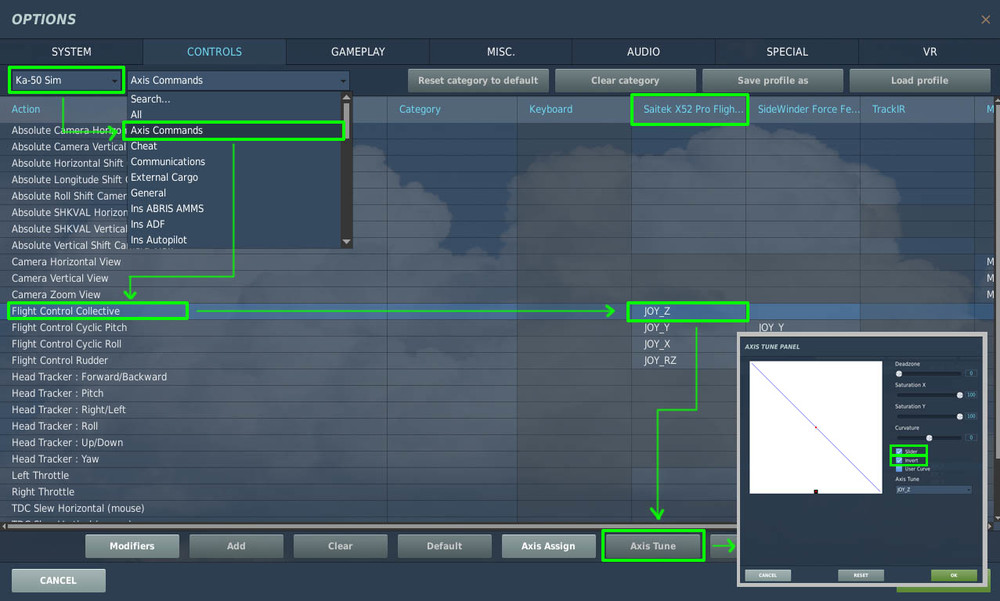Choose External Cargo category entry
The height and width of the screenshot is (601, 1000).
coord(235,177)
